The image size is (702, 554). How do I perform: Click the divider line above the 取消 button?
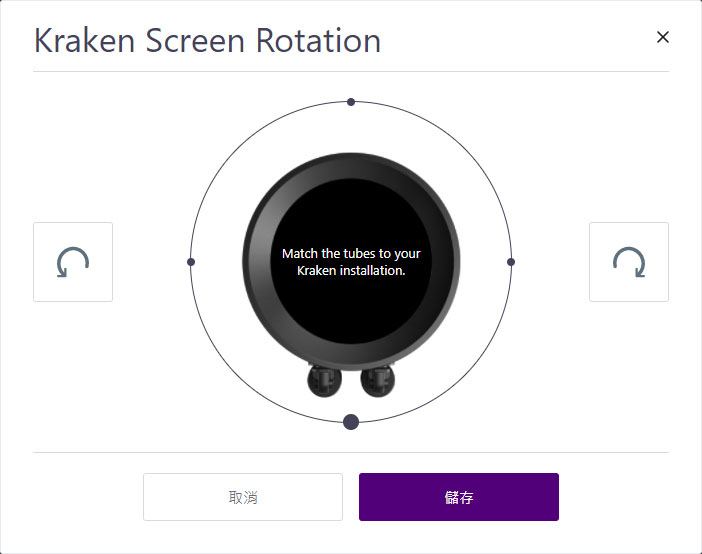click(351, 452)
